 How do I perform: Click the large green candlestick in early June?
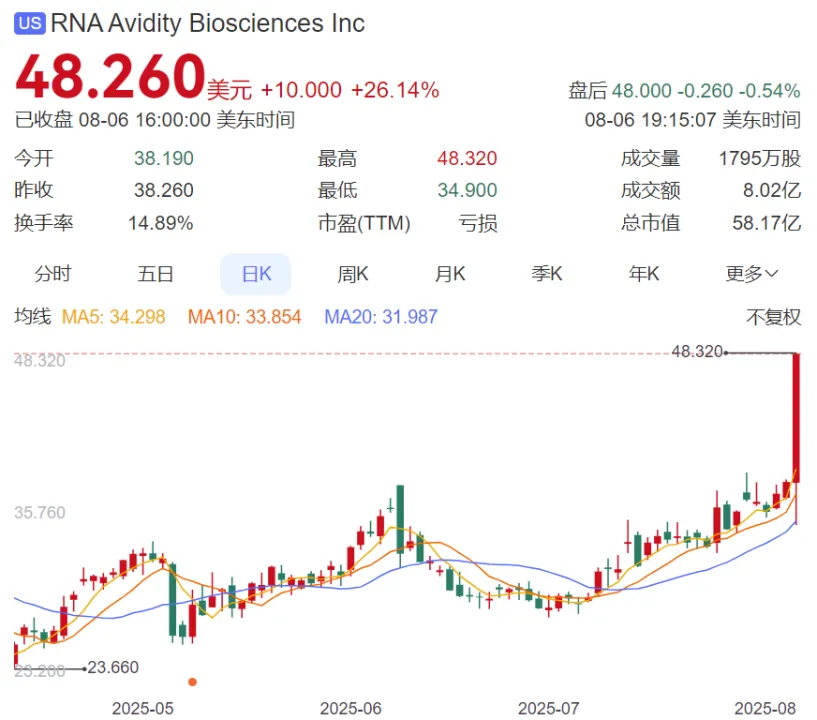[400, 518]
